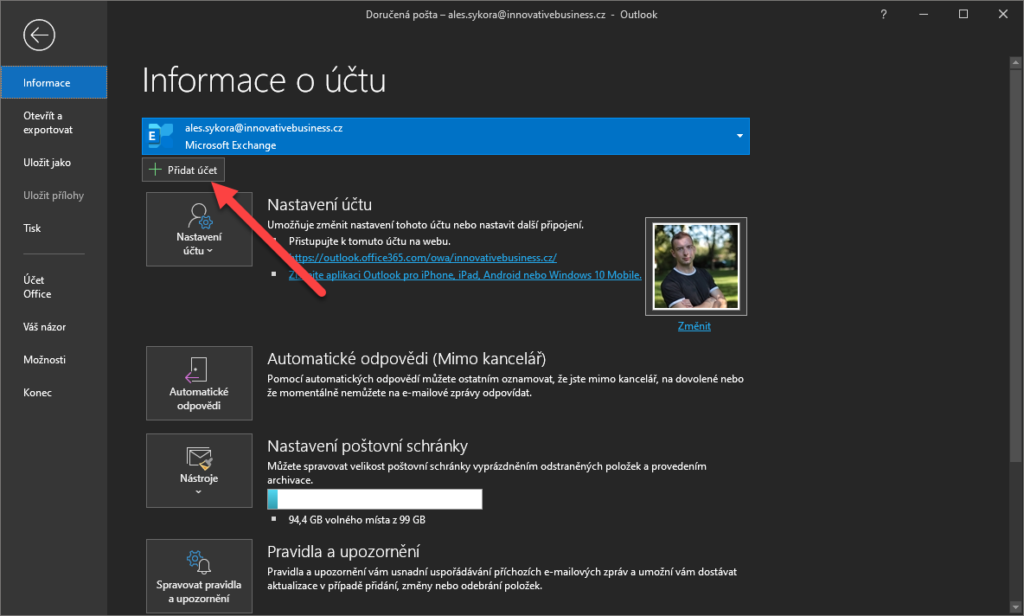Click the Informace o účtu heading
The width and height of the screenshot is (1024, 616).
(x=264, y=80)
